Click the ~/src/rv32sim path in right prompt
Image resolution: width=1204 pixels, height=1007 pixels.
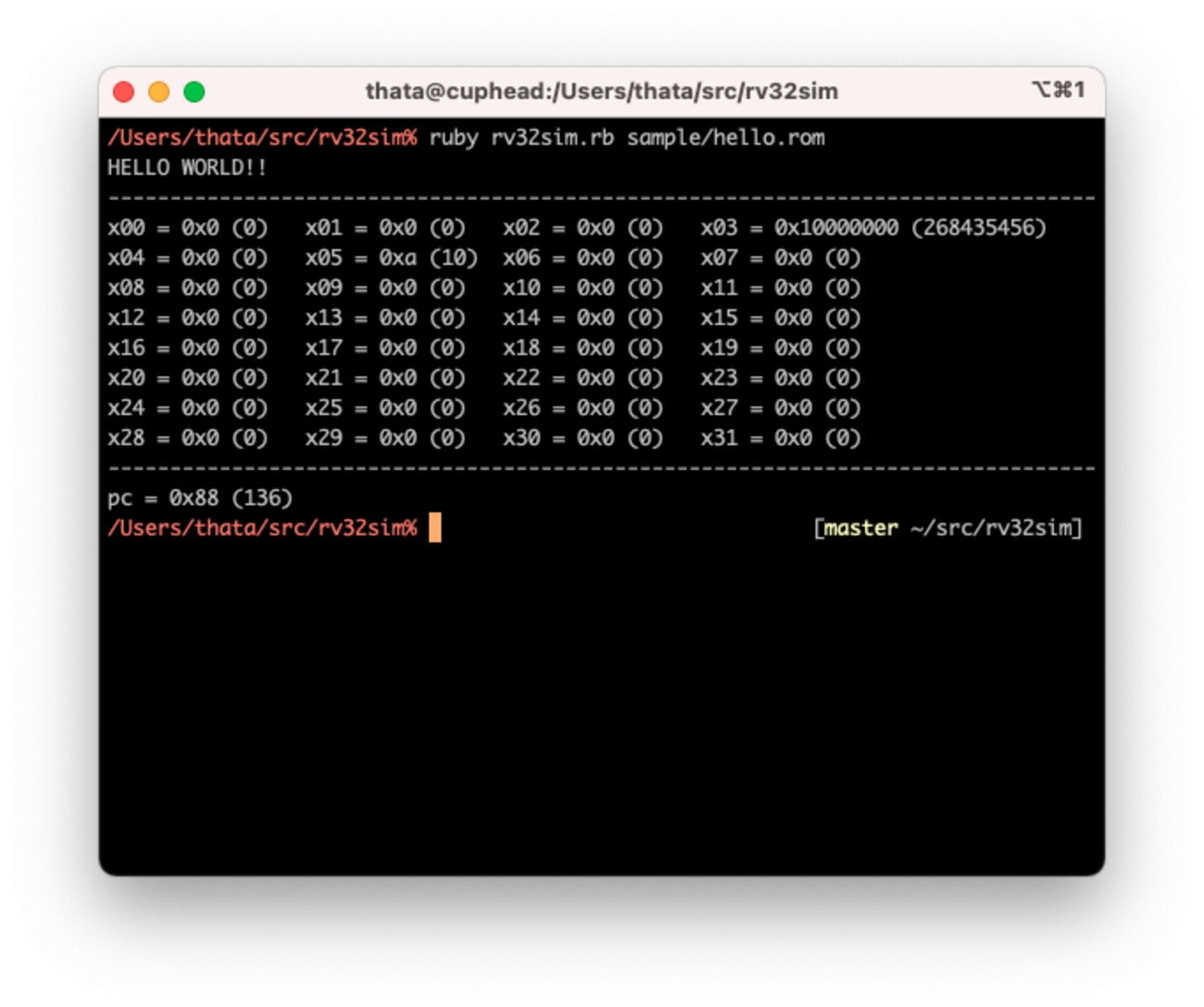[x=990, y=528]
